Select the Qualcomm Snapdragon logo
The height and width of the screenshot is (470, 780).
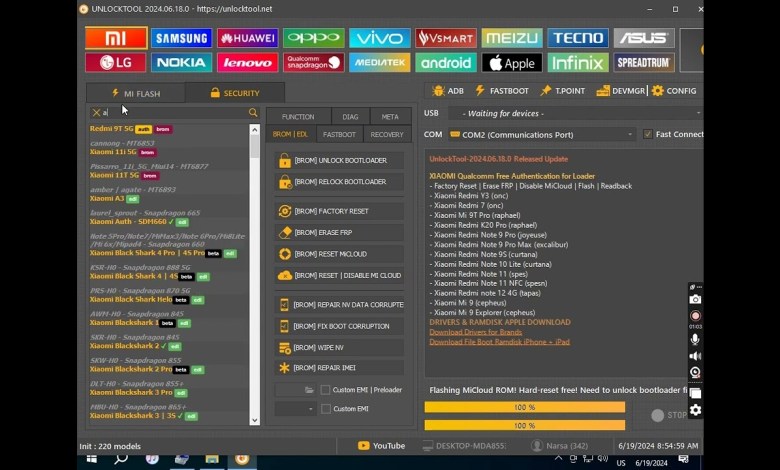coord(313,63)
